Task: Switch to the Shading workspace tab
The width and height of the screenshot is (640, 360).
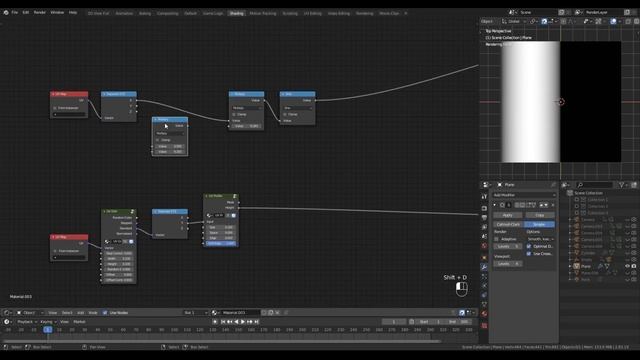Action: point(236,13)
